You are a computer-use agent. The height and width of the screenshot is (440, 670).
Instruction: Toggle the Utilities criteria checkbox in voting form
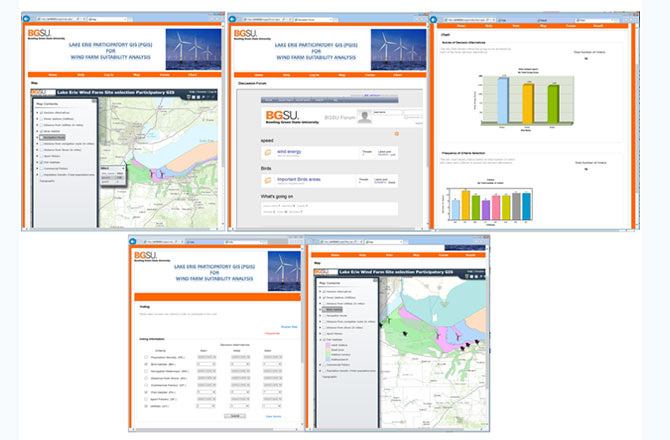147,407
